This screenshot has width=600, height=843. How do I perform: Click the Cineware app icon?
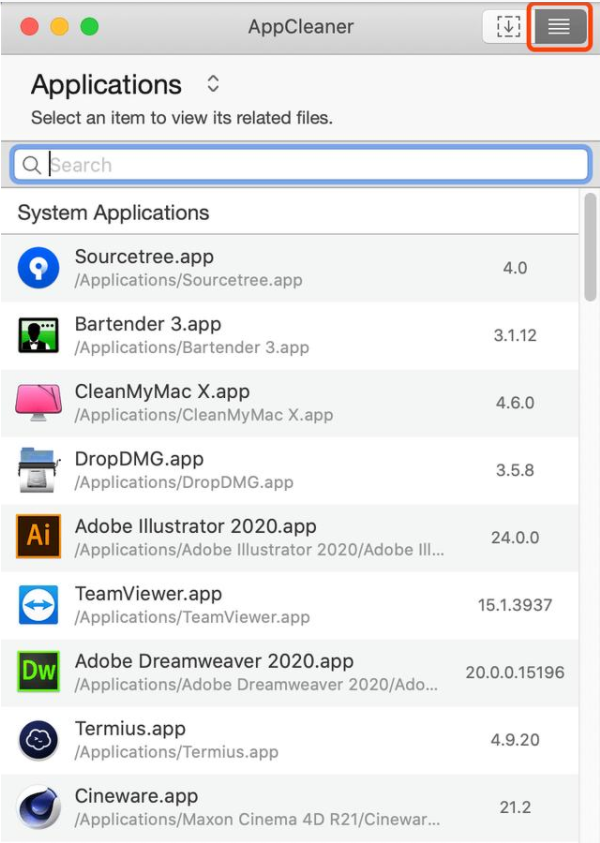point(39,807)
